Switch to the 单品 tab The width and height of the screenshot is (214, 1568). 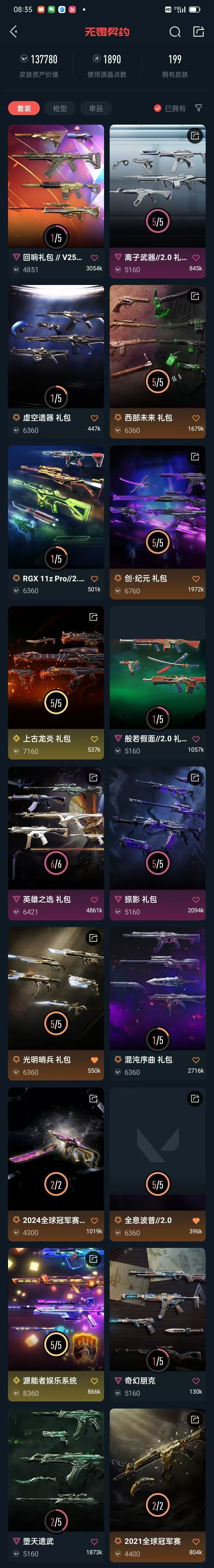(95, 108)
